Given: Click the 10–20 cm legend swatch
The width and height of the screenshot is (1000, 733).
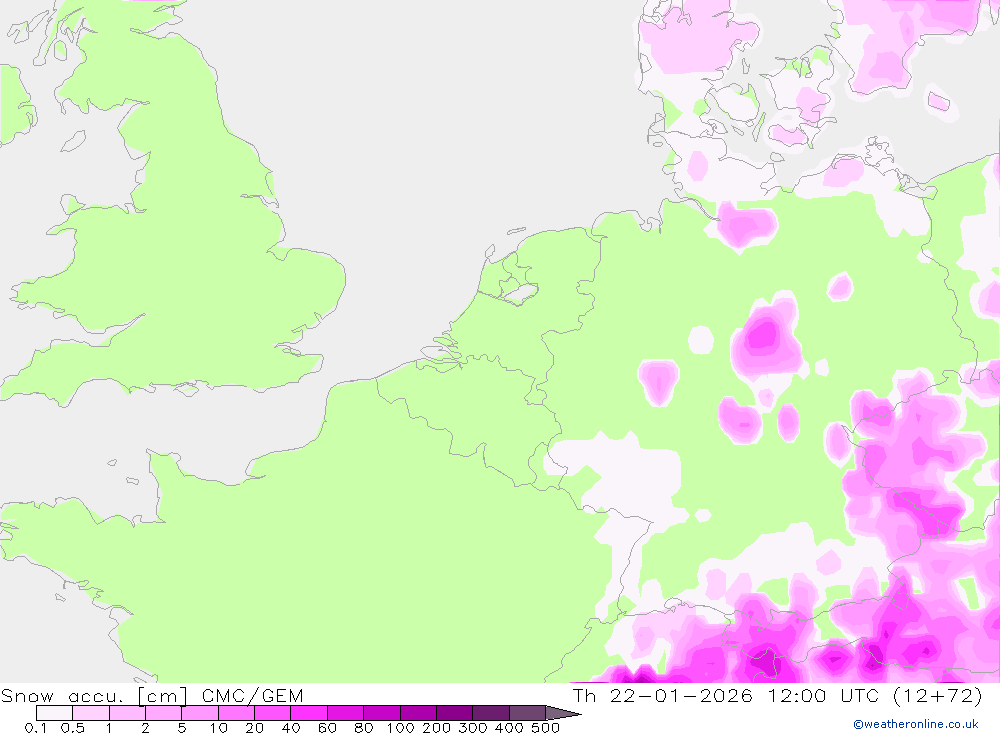Looking at the screenshot, I should coord(237,713).
